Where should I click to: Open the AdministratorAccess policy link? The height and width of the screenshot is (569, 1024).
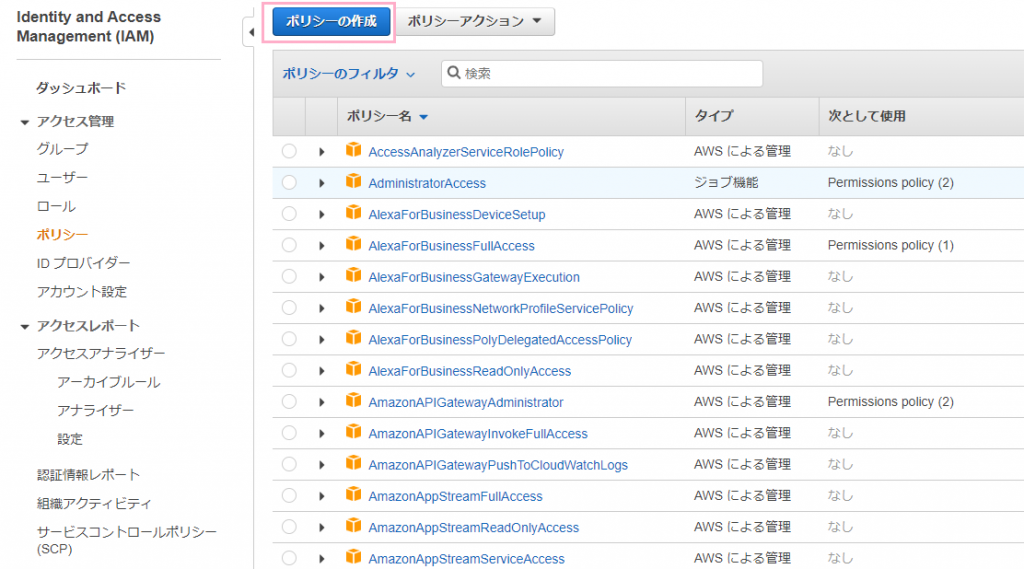tap(427, 184)
